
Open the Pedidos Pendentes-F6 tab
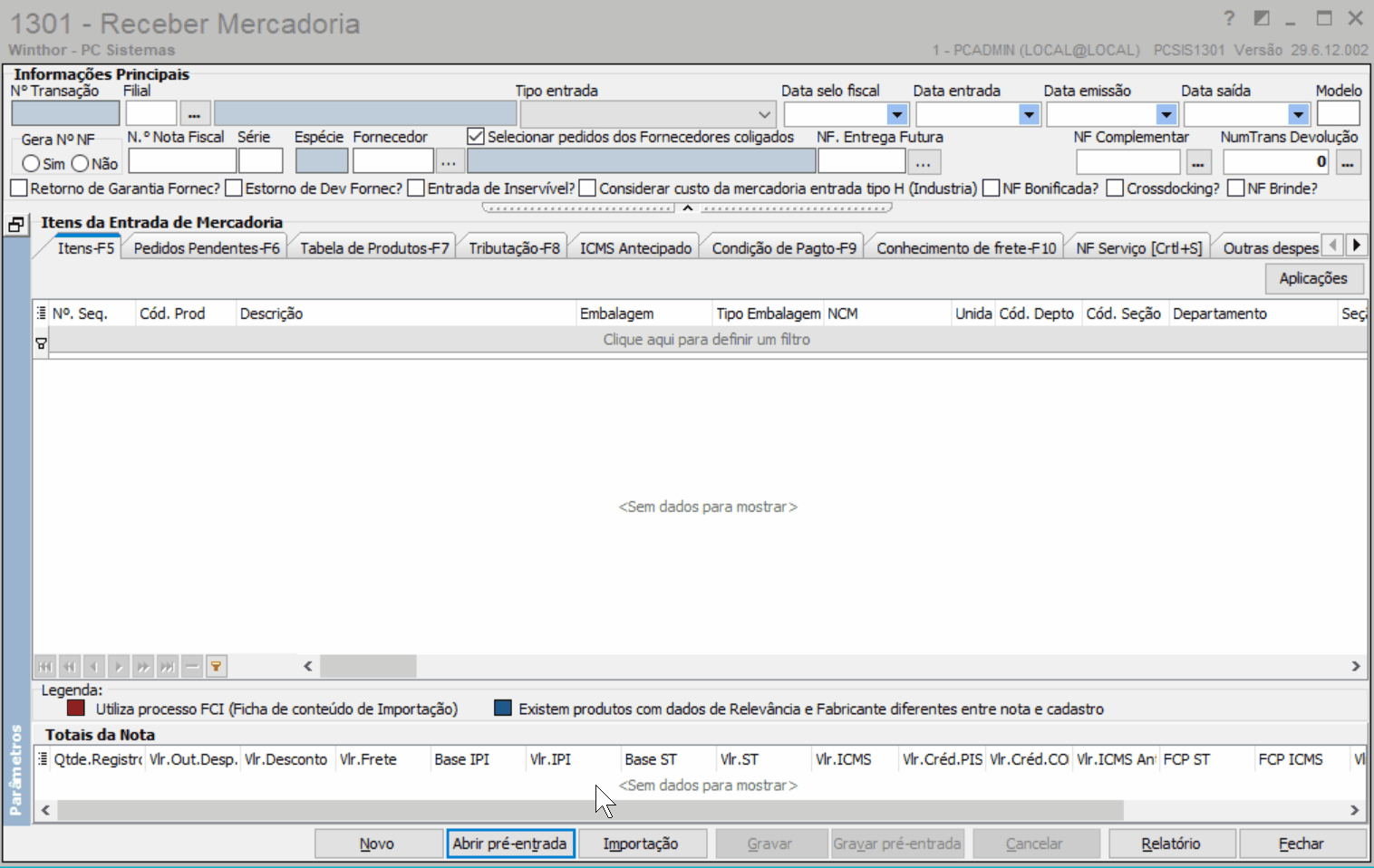(x=207, y=248)
